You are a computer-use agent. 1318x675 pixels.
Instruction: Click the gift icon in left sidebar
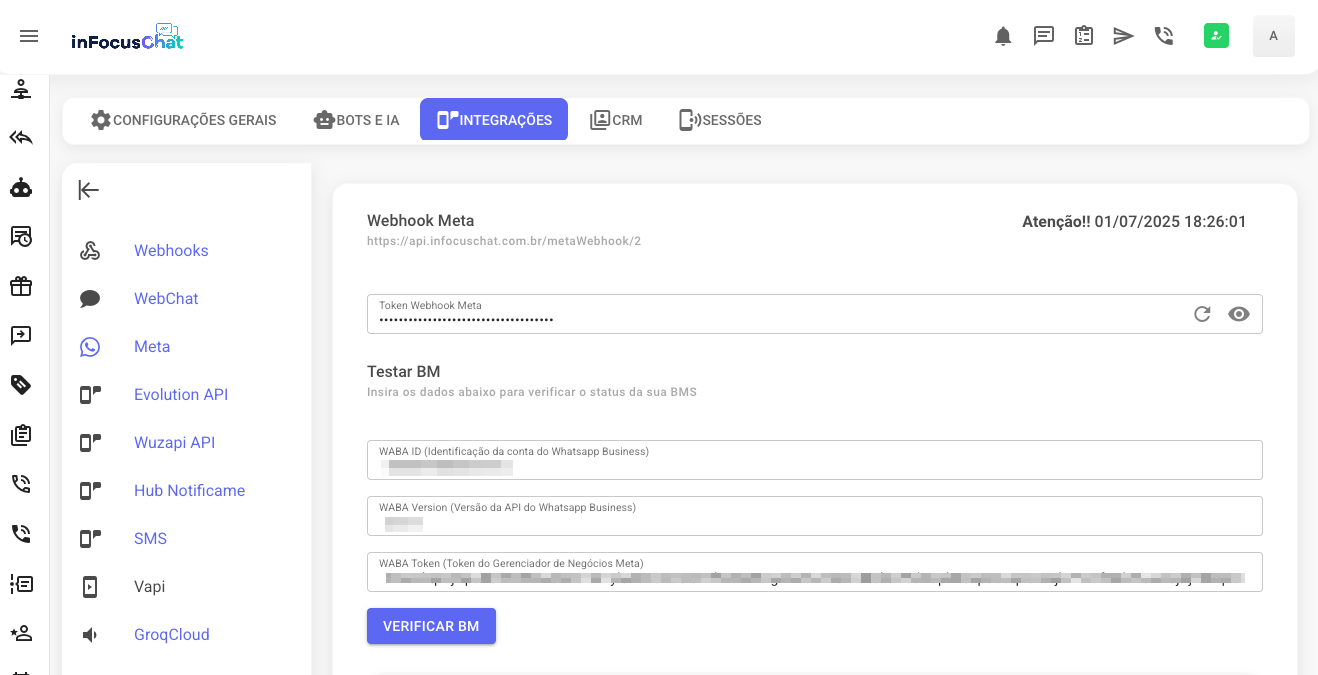[21, 286]
